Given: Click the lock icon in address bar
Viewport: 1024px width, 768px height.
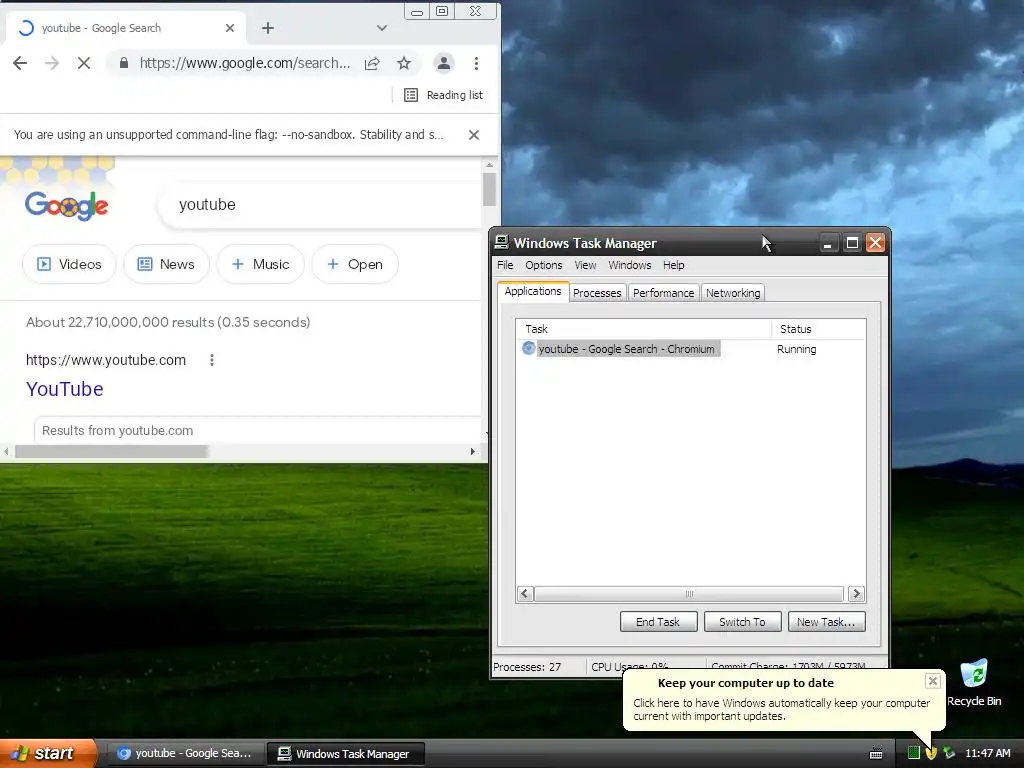Looking at the screenshot, I should click(x=123, y=63).
